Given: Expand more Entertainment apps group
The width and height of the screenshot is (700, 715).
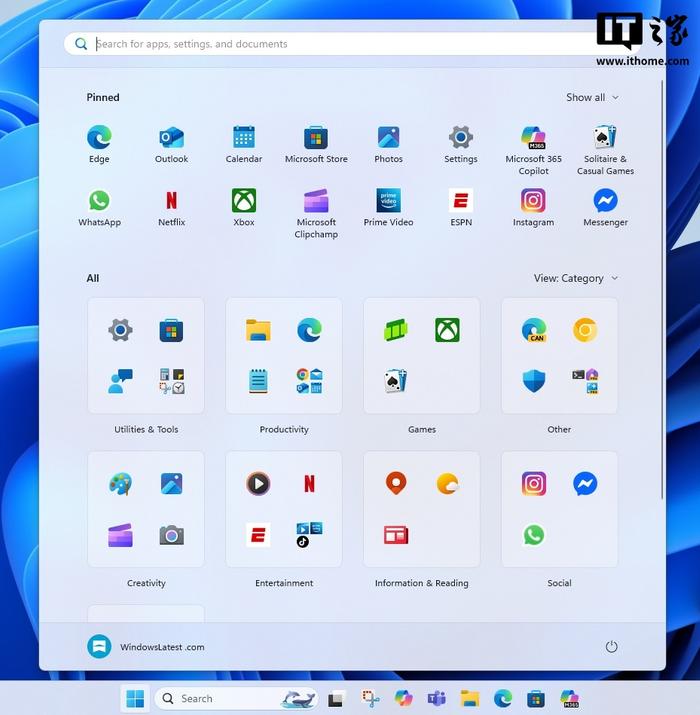Looking at the screenshot, I should click(x=310, y=535).
